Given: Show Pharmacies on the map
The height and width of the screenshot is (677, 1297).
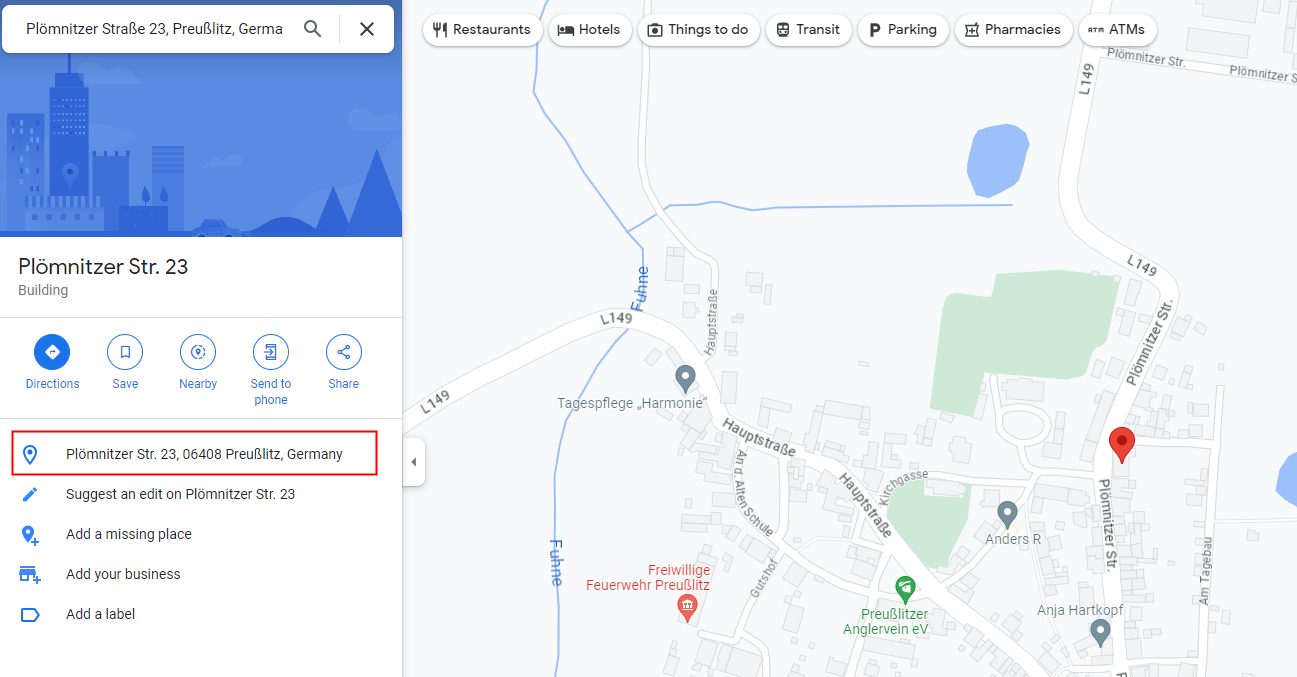Looking at the screenshot, I should [x=1014, y=30].
